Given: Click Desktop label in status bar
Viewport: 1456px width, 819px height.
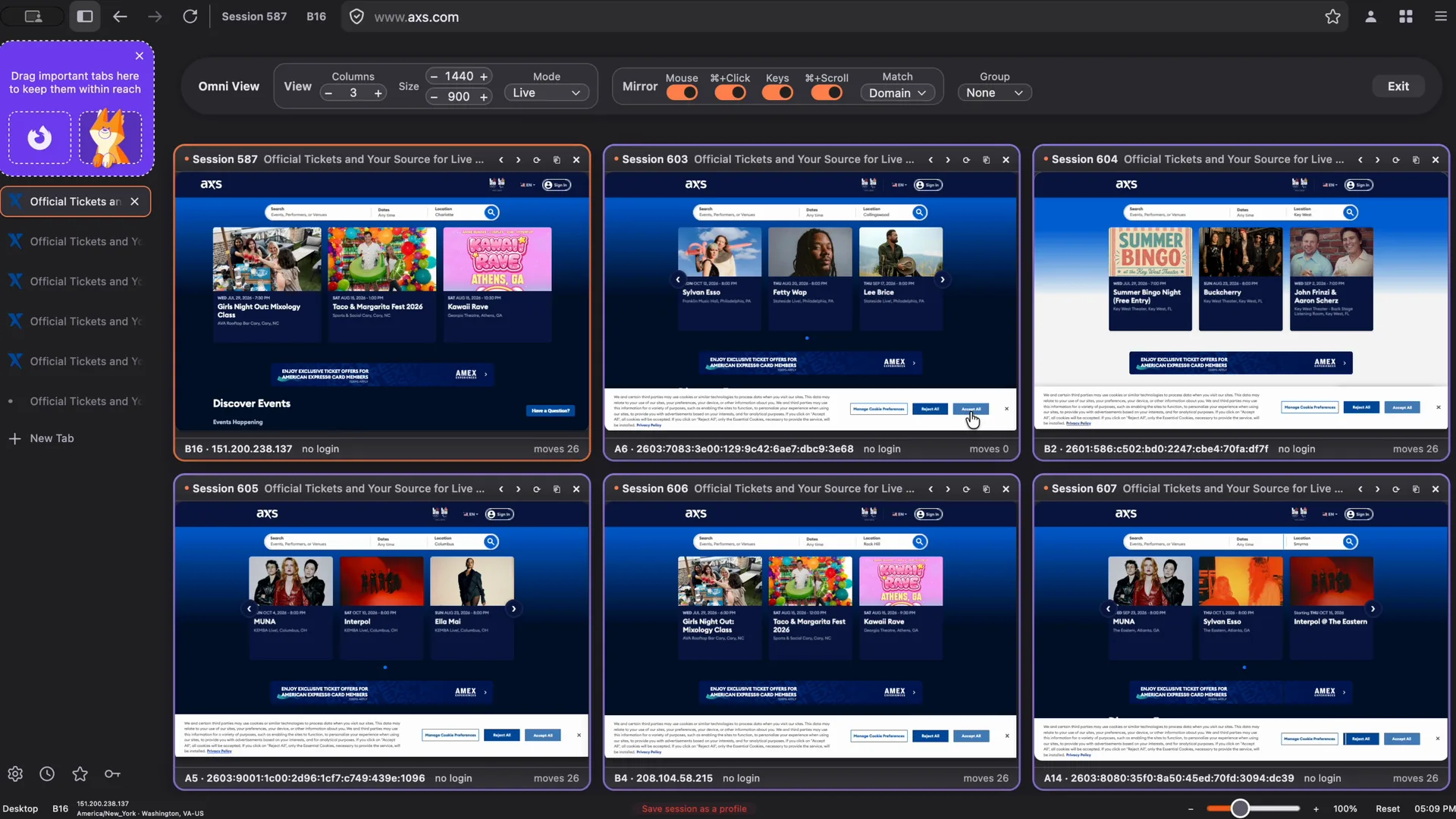Looking at the screenshot, I should [20, 809].
